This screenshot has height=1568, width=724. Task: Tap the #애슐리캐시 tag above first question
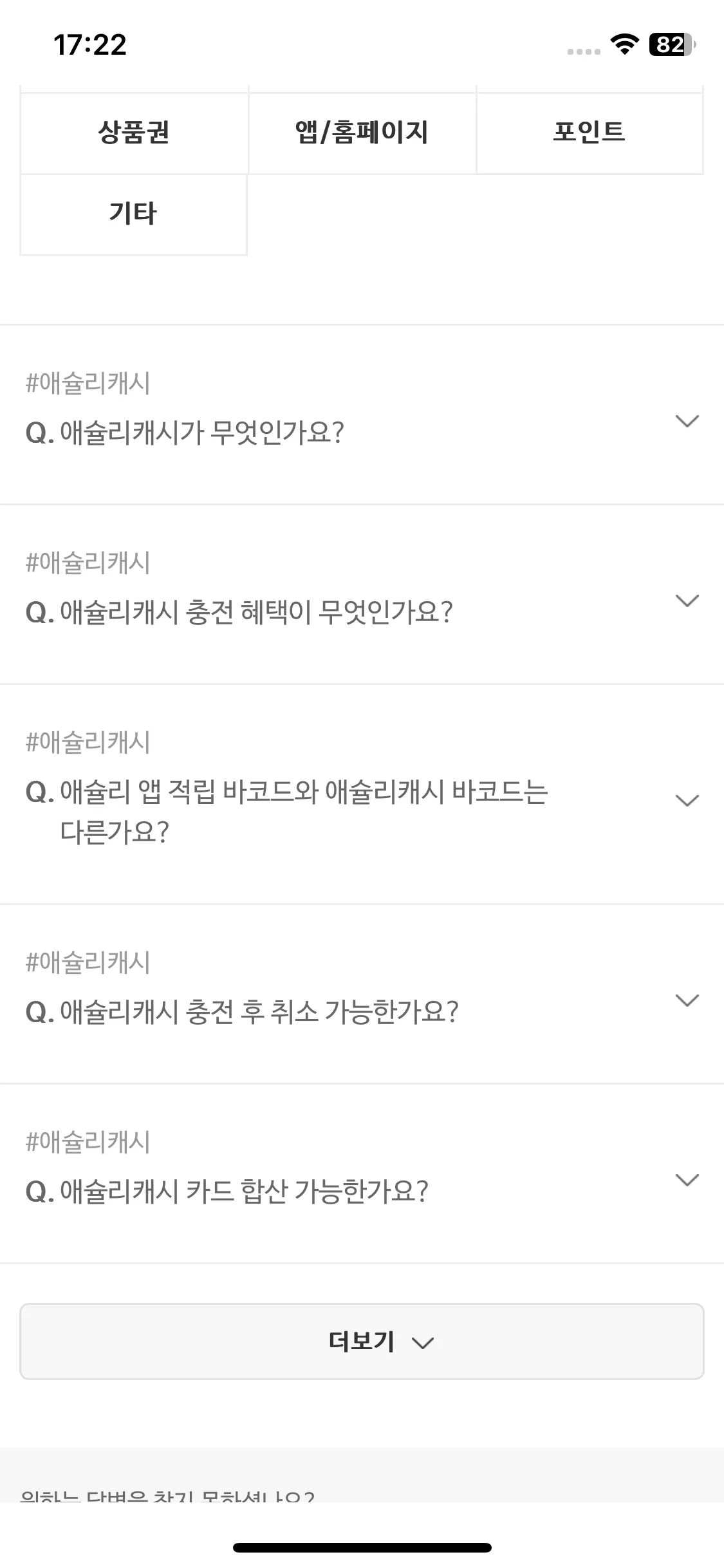pos(88,383)
